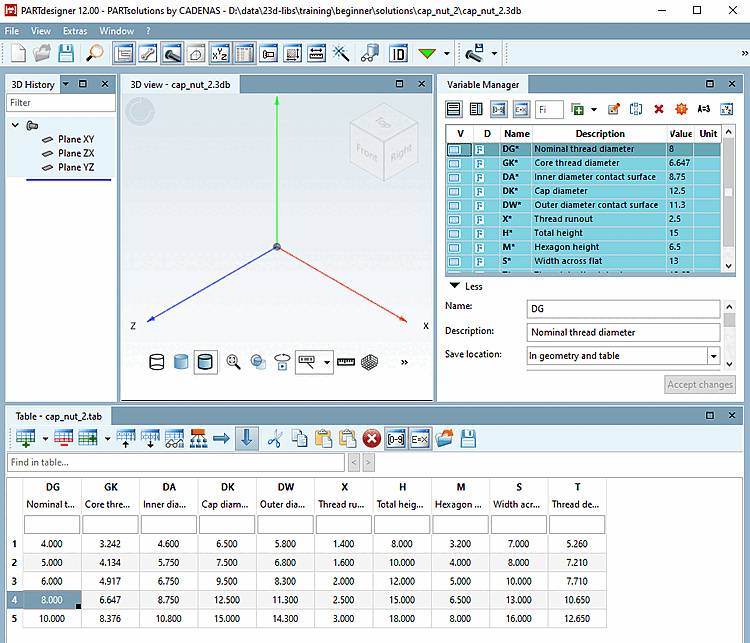Collapse details using the Less expander
This screenshot has width=750, height=643.
click(x=466, y=286)
